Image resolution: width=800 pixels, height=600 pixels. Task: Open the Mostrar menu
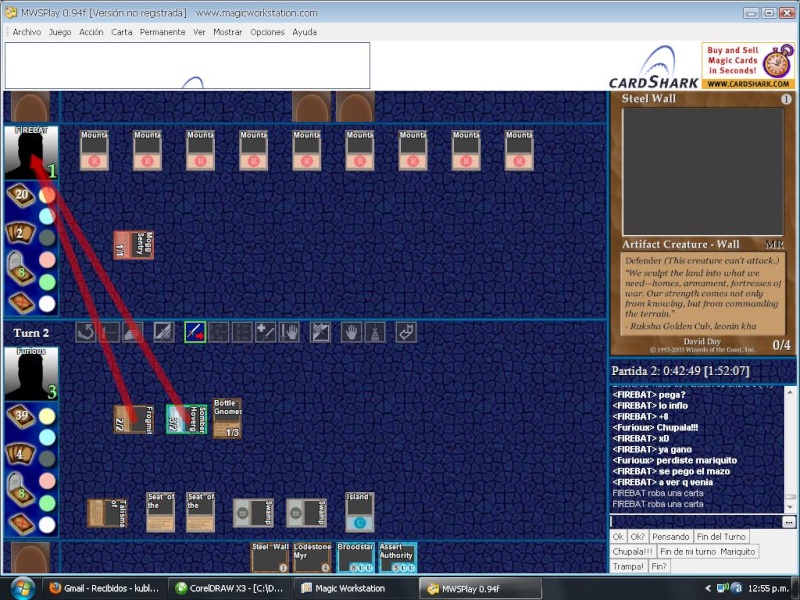point(228,32)
